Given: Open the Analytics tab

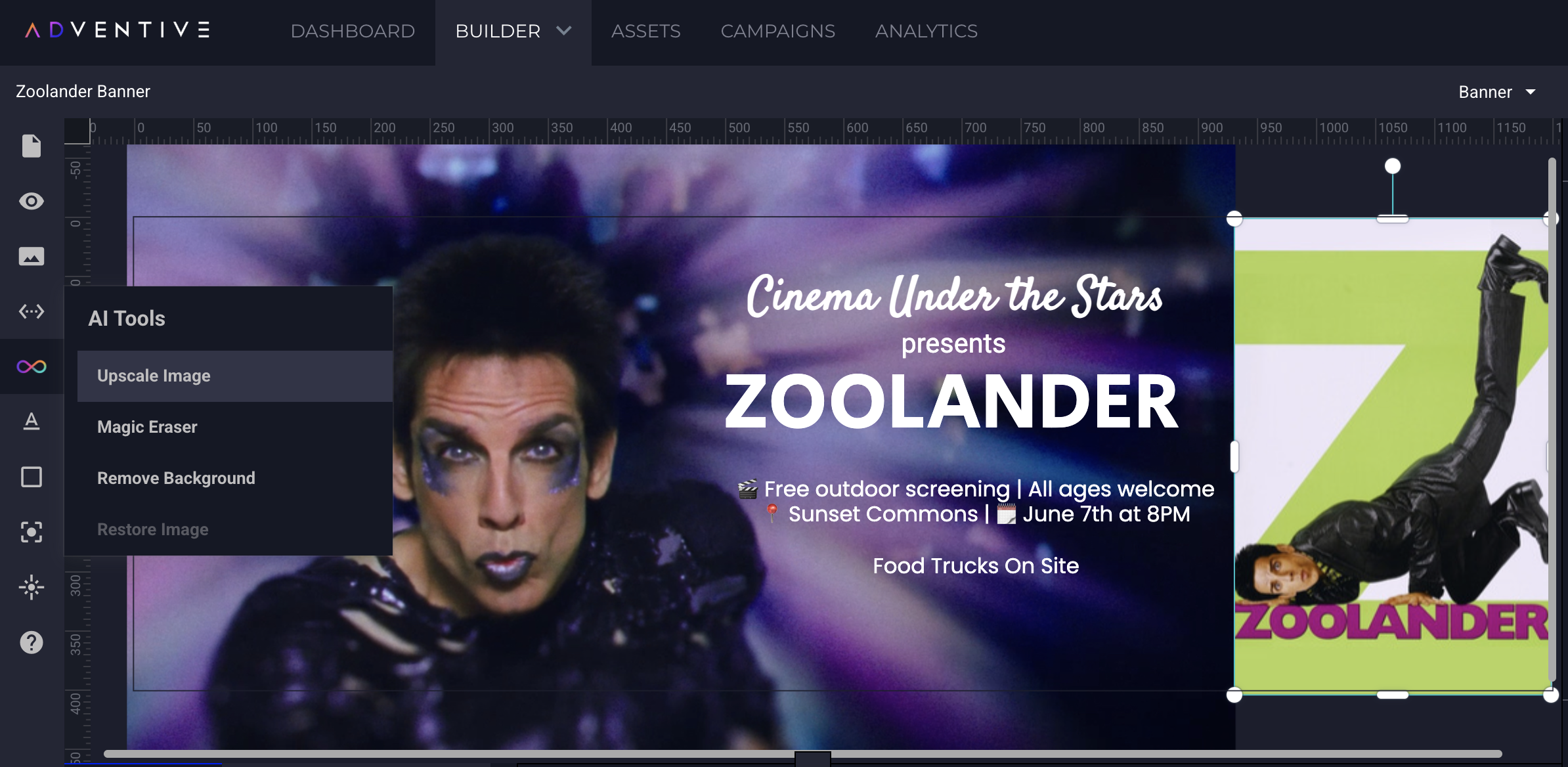Looking at the screenshot, I should [x=926, y=31].
